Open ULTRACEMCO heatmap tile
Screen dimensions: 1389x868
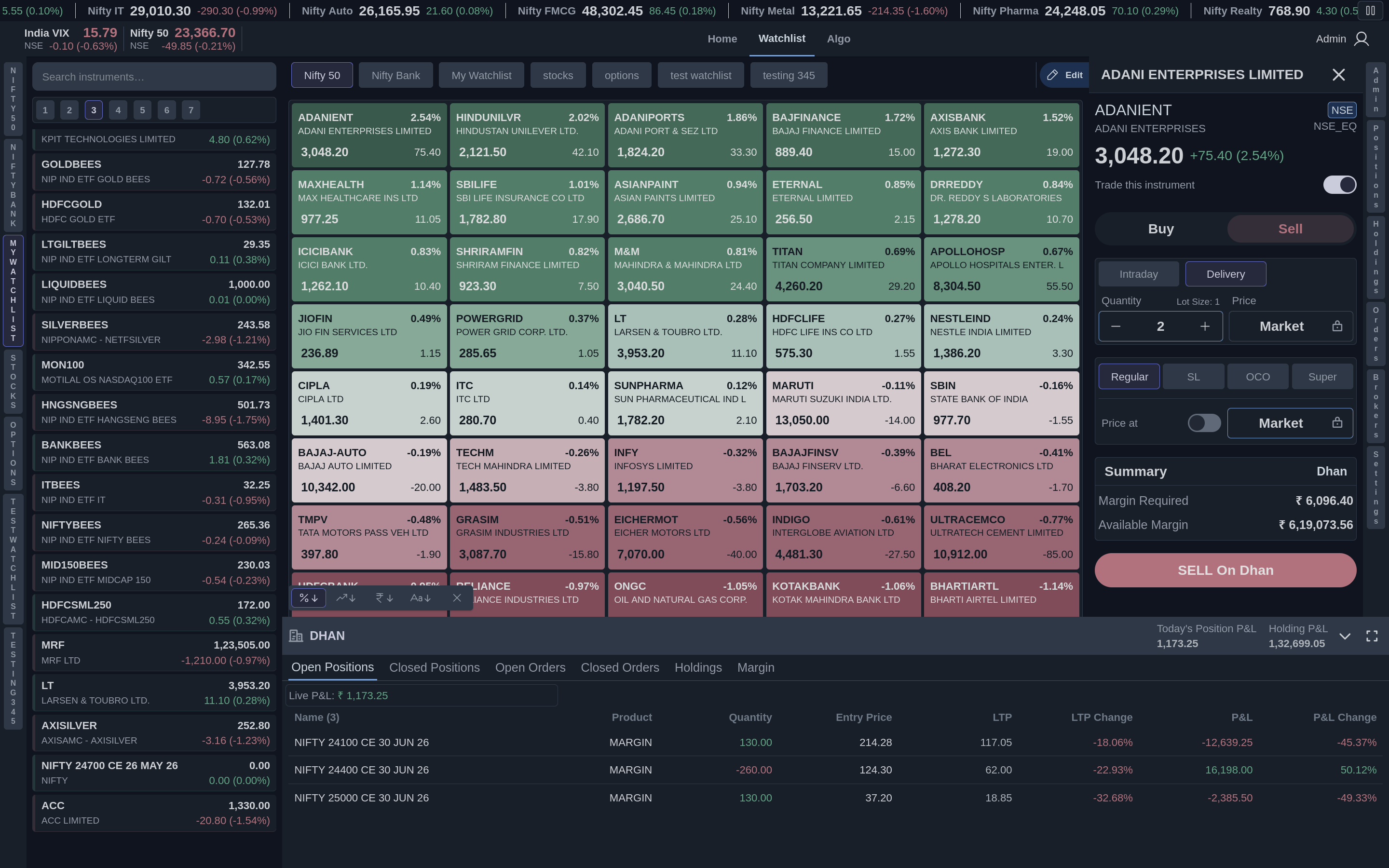click(1001, 537)
